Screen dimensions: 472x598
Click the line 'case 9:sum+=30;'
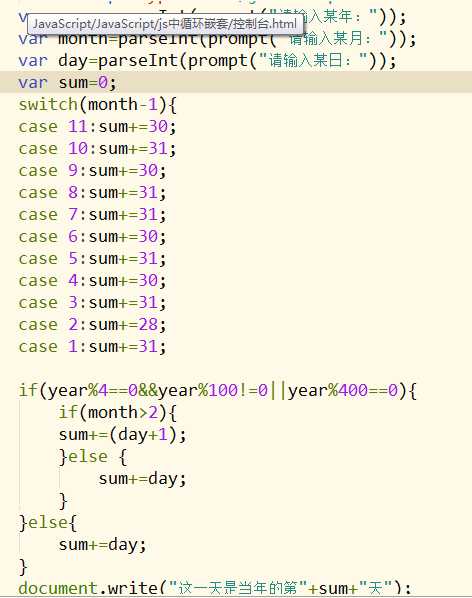(x=92, y=170)
